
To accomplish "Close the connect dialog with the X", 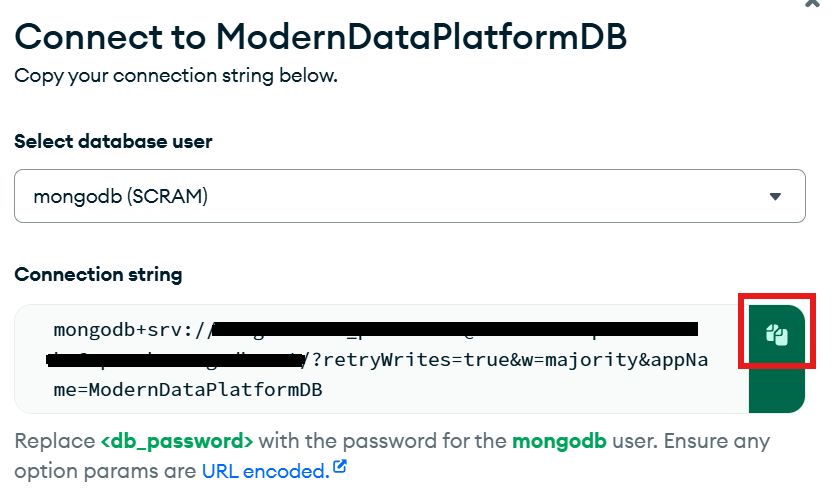I will pos(814,3).
